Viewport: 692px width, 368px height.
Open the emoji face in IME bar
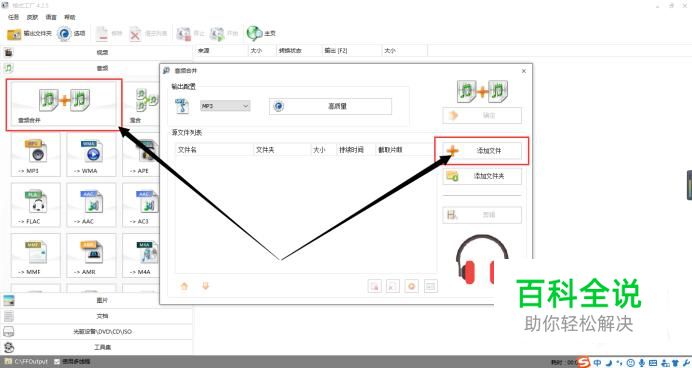(x=631, y=363)
